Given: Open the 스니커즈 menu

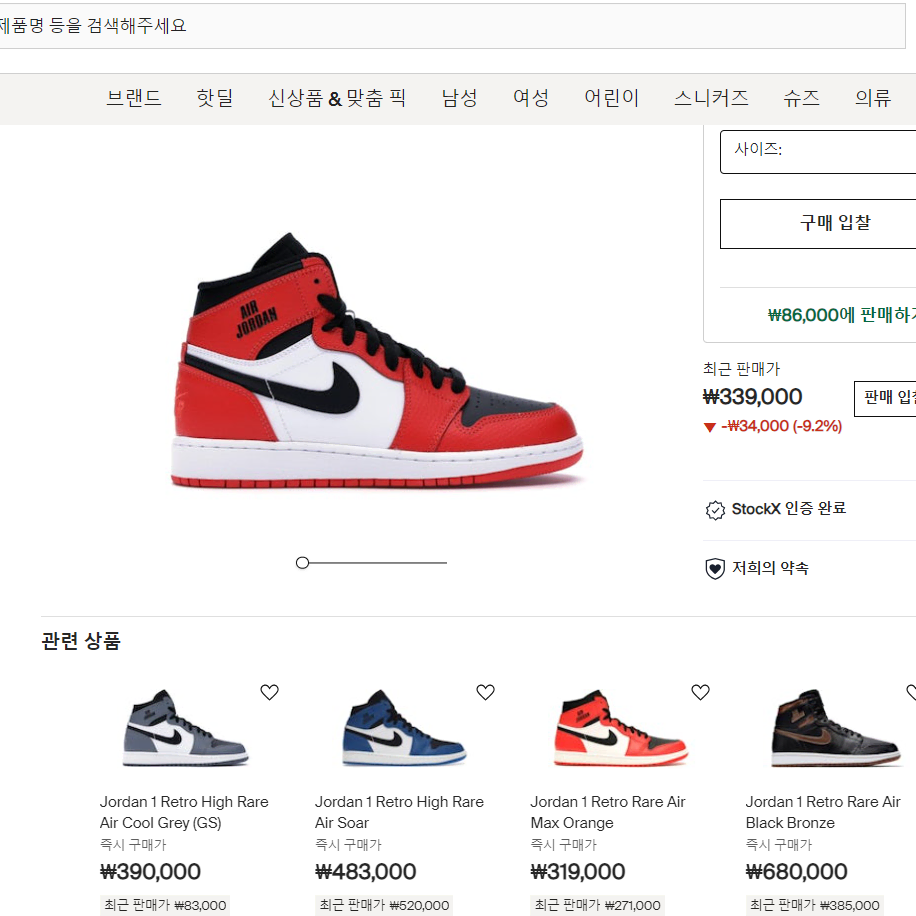Looking at the screenshot, I should pos(711,98).
